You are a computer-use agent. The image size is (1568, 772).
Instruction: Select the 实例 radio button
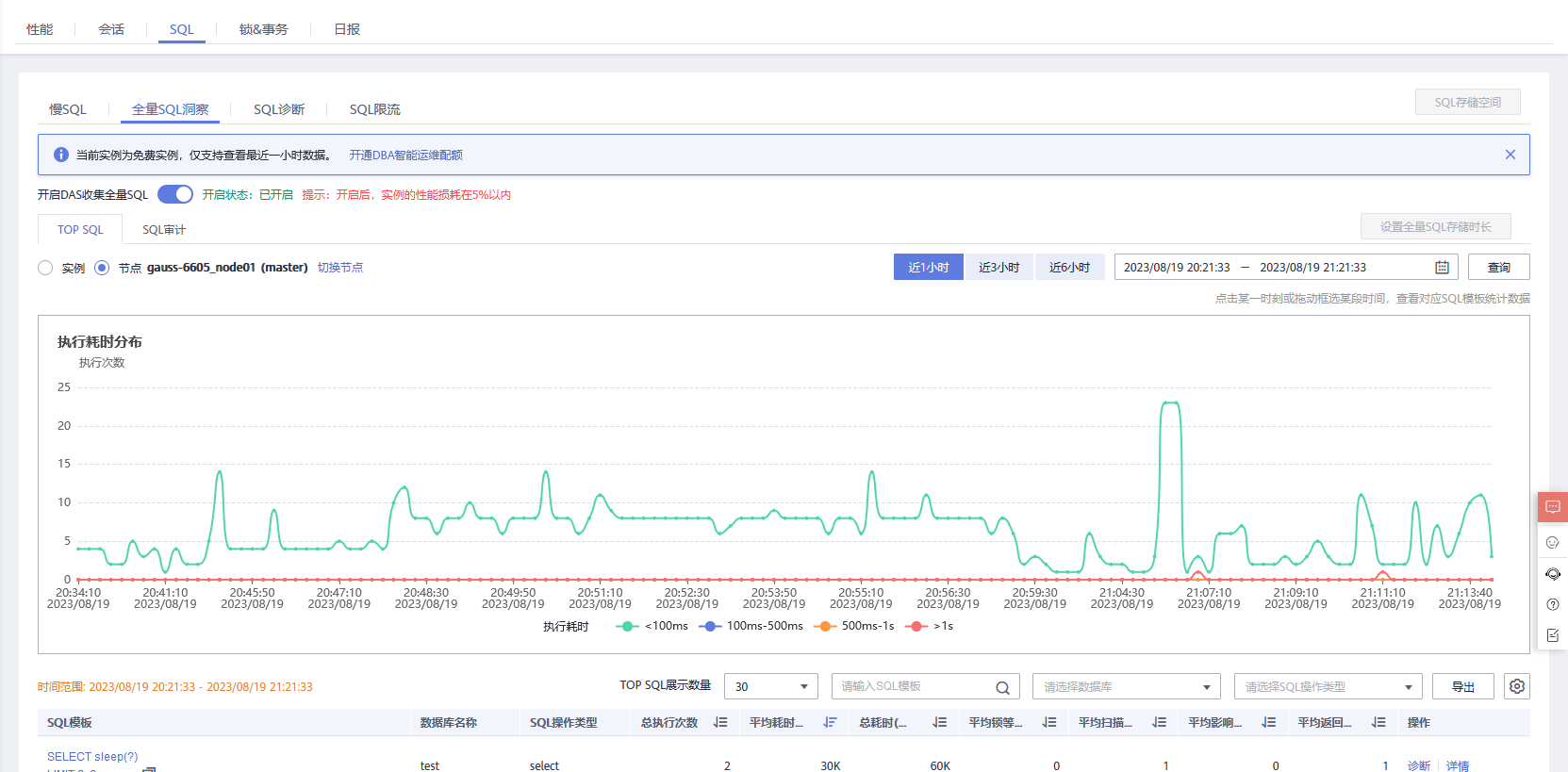pos(45,268)
